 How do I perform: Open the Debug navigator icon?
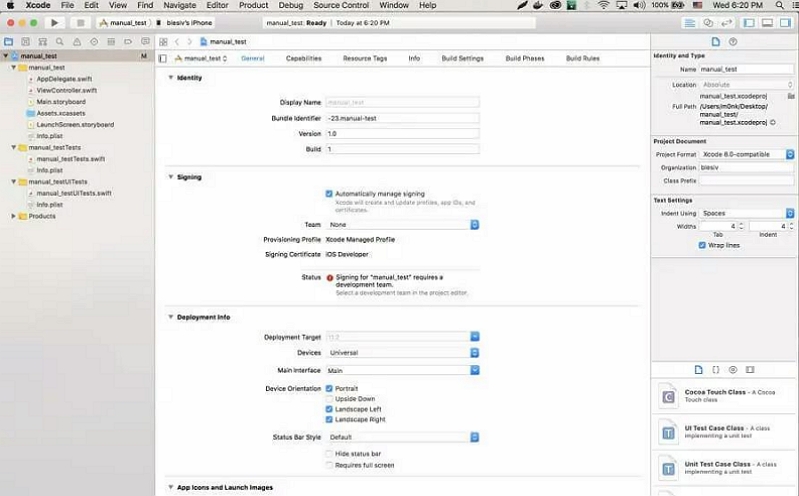point(111,42)
